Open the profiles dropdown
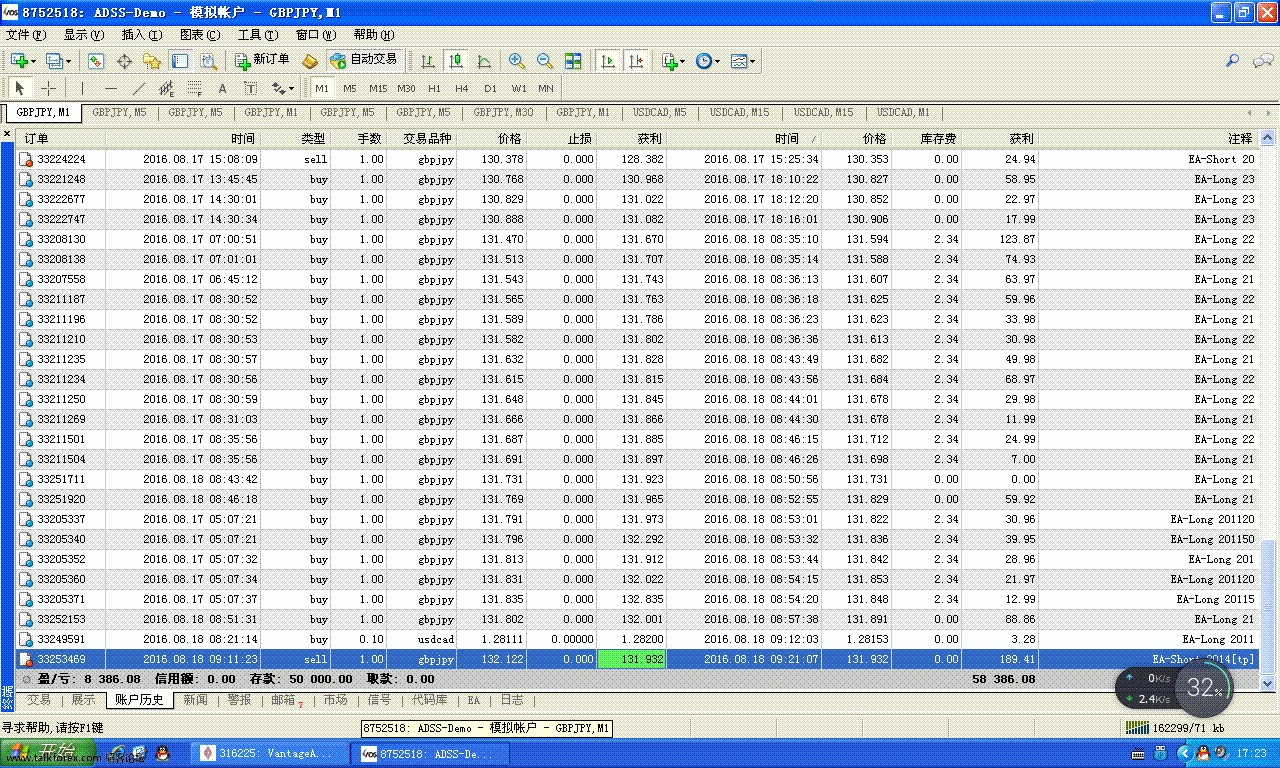Screen dimensions: 1280x768 [x=58, y=61]
